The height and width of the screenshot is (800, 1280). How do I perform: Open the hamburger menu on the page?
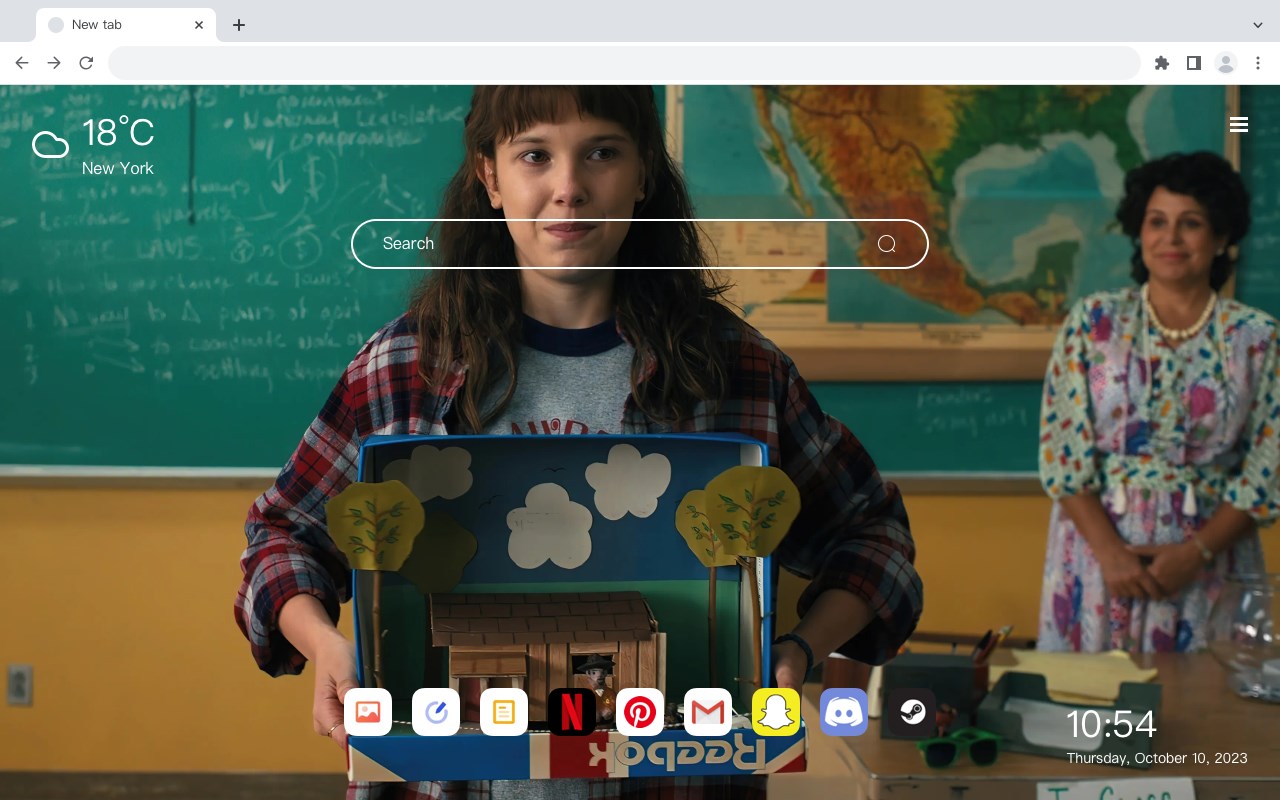[1239, 124]
